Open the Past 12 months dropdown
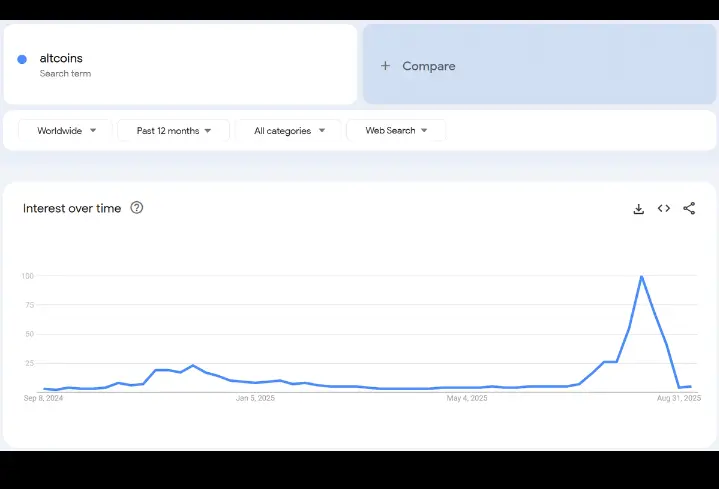The image size is (719, 489). [x=173, y=131]
